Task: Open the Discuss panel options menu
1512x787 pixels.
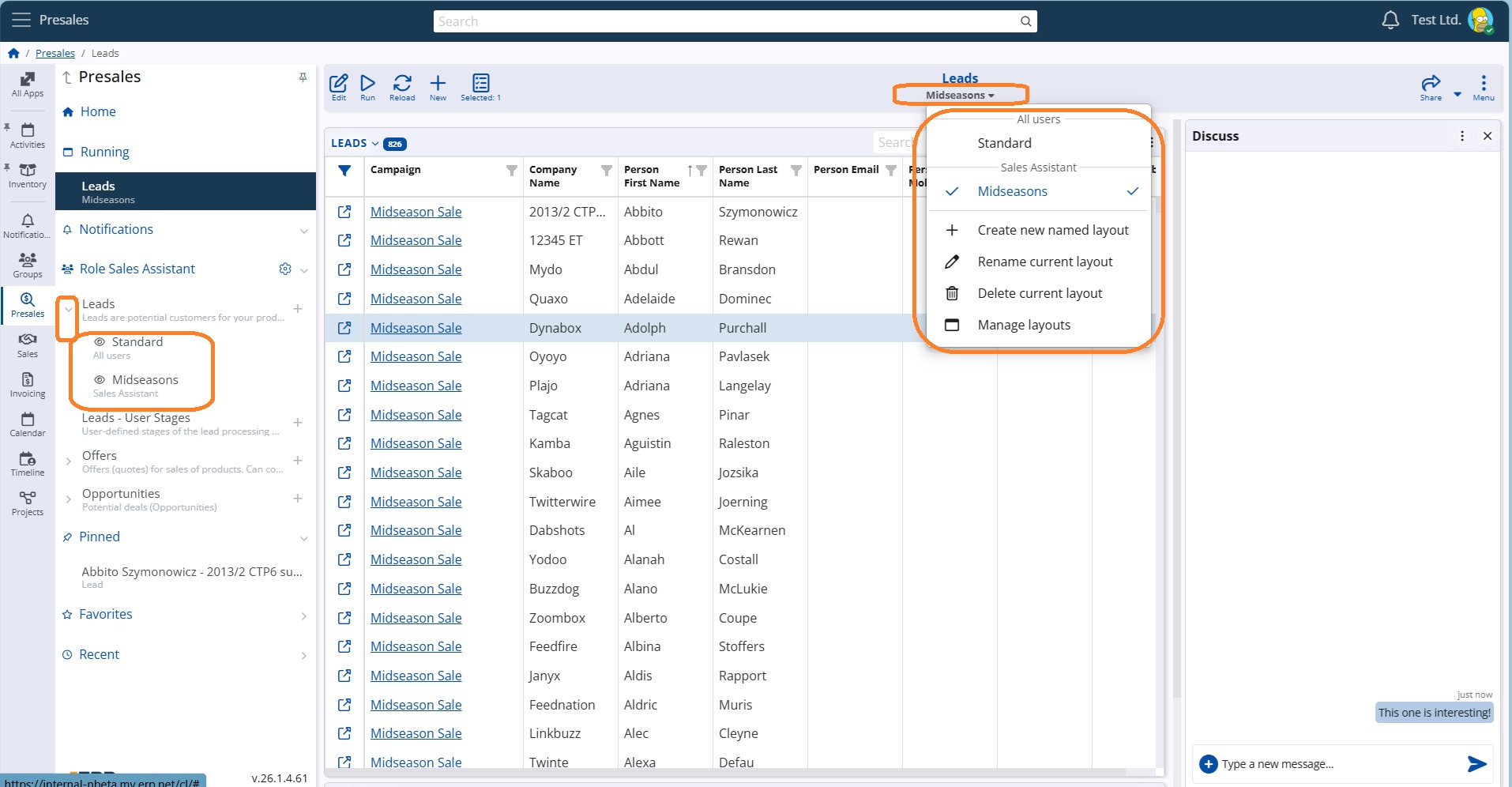Action: click(1462, 136)
